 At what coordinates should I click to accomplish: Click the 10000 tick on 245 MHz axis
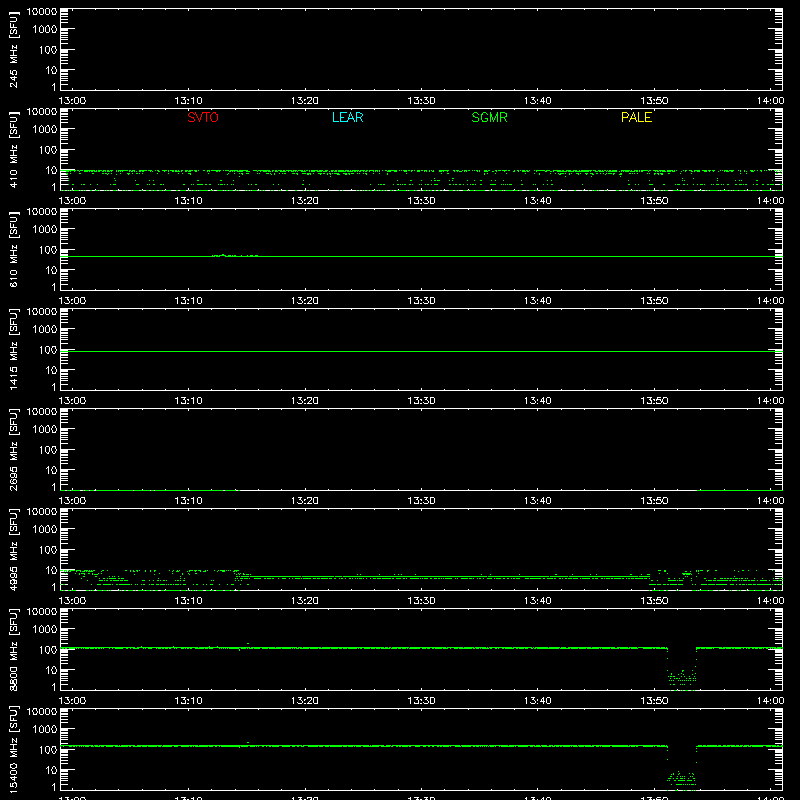(42, 12)
